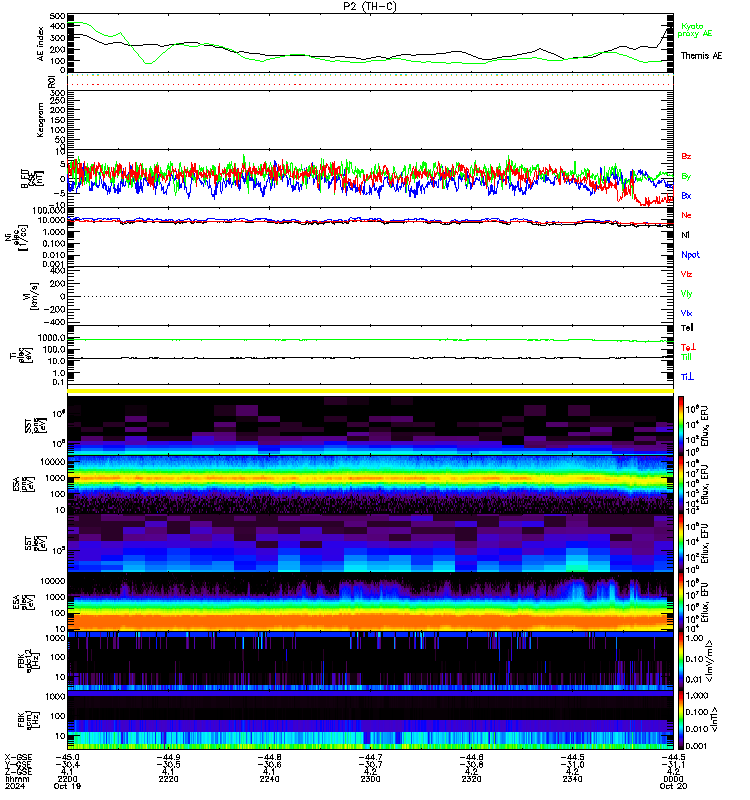Click the Eflux color bar beside SST ion panel
750x800 pixels.
coord(681,425)
